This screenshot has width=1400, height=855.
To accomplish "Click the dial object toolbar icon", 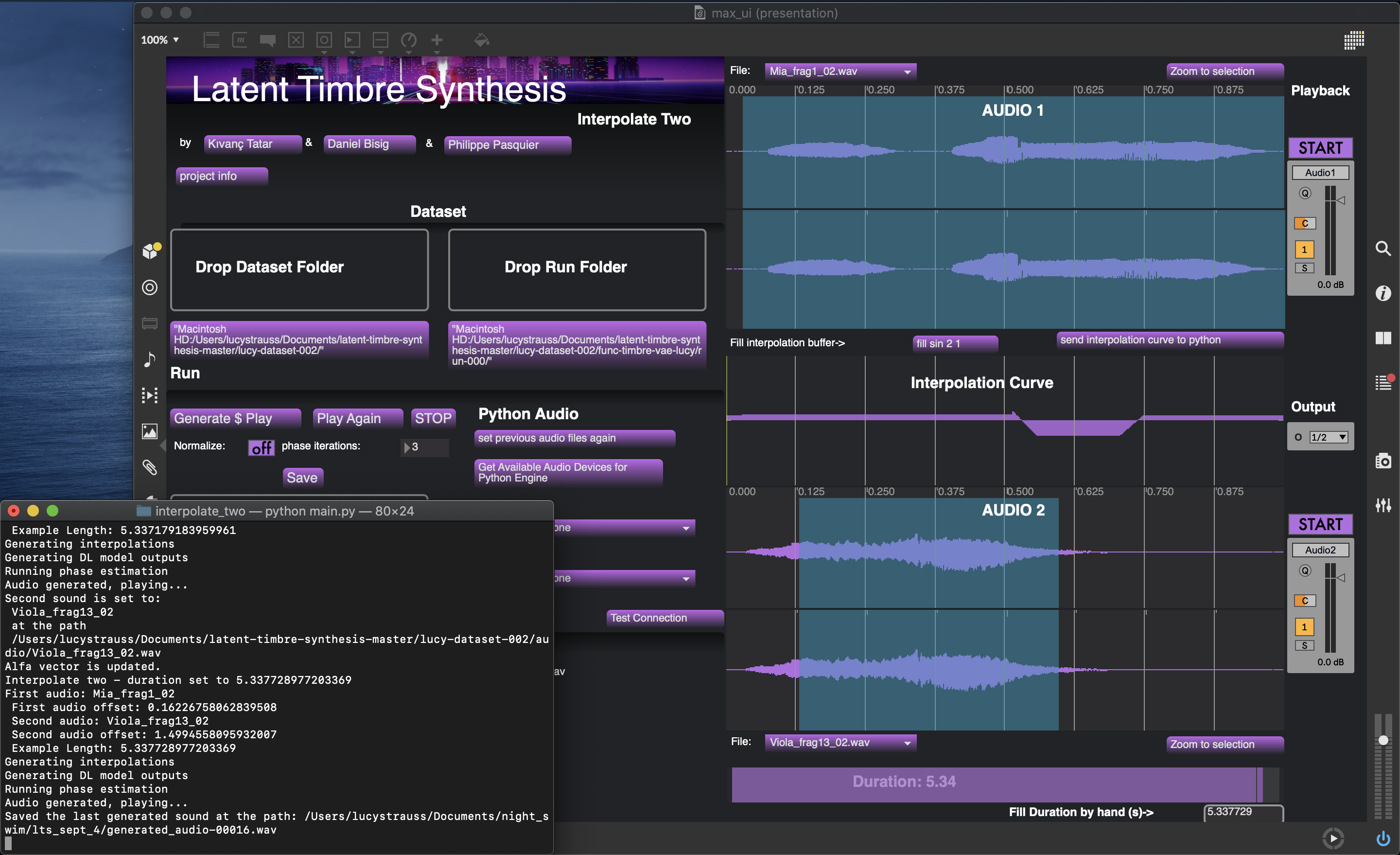I will tap(408, 40).
